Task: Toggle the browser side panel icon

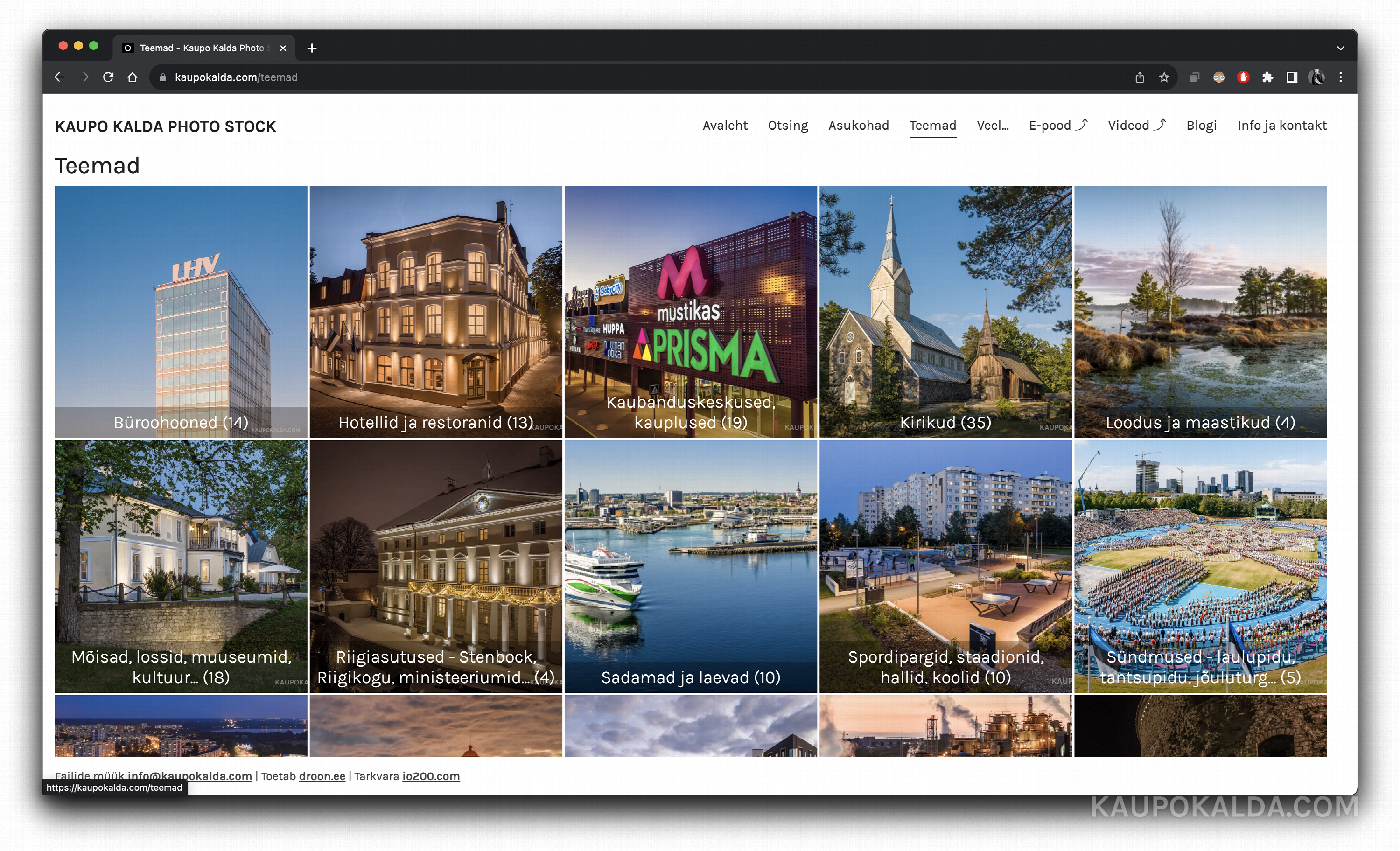Action: point(1292,77)
